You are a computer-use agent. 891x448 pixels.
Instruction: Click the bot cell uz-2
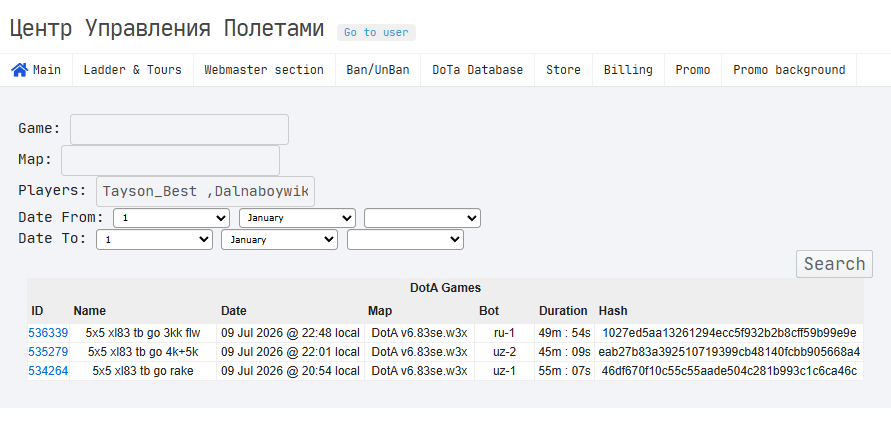coord(504,352)
